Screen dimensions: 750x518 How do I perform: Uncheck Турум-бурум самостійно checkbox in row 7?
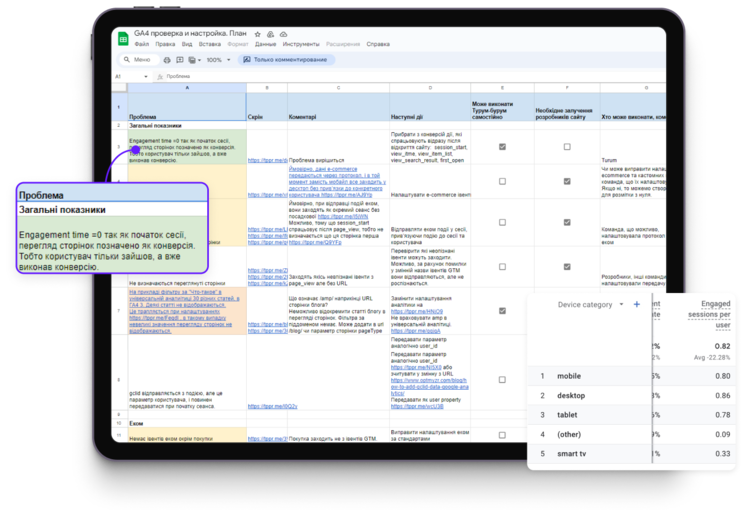coord(502,311)
